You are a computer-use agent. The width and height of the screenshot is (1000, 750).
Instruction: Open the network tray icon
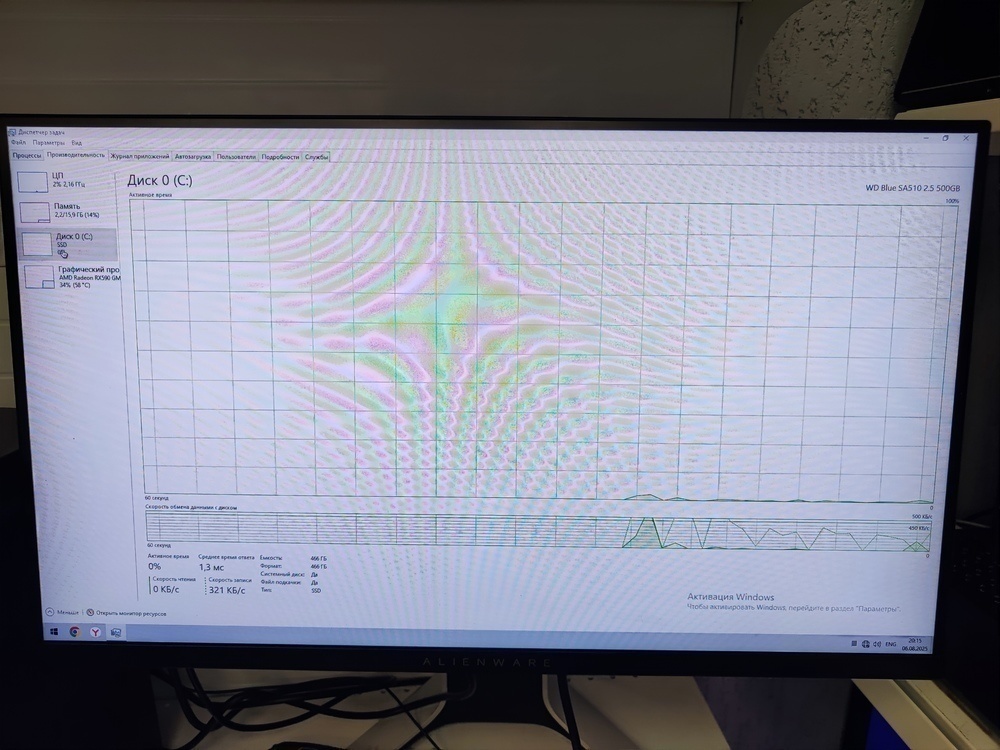click(x=865, y=644)
